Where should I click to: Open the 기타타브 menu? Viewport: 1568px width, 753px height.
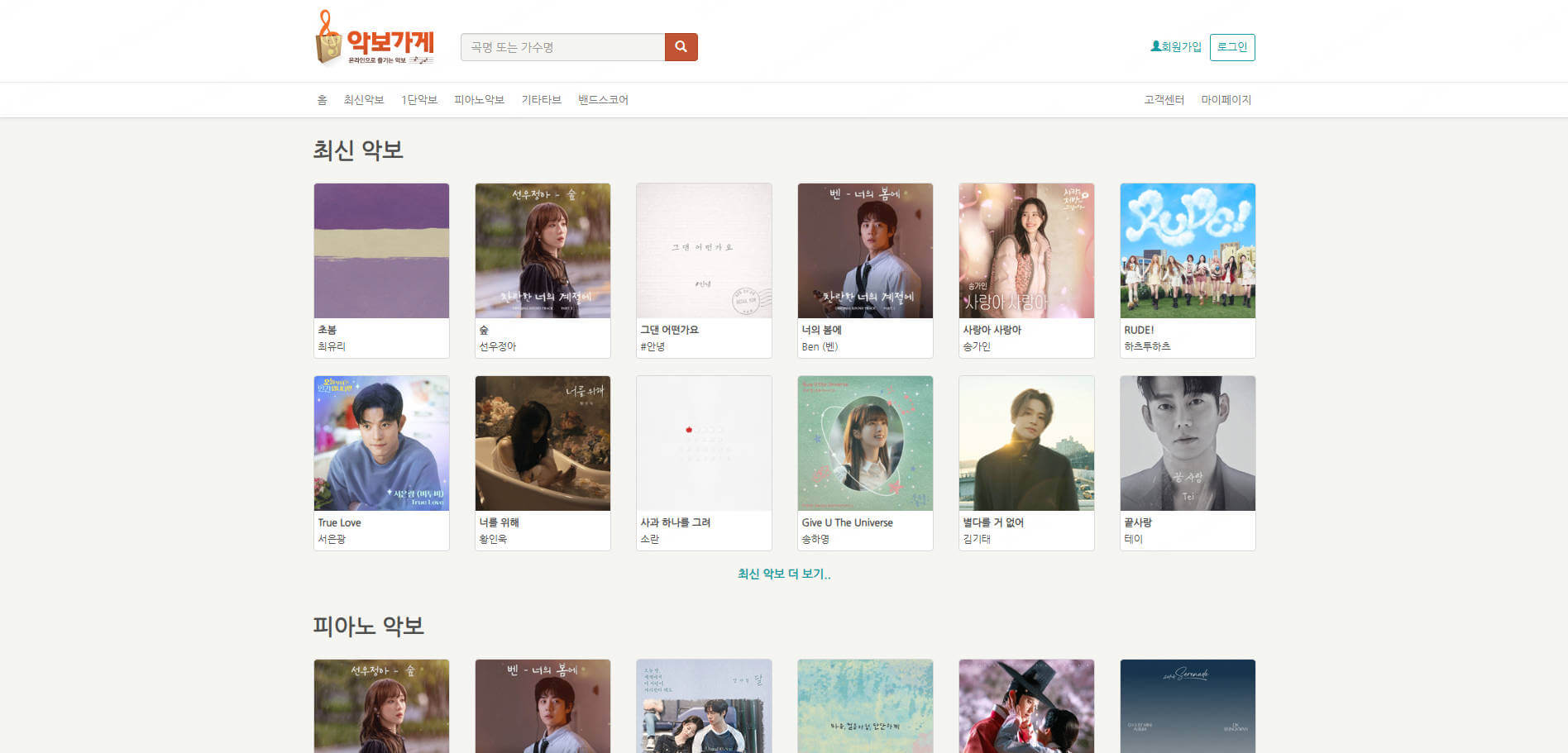(x=541, y=100)
